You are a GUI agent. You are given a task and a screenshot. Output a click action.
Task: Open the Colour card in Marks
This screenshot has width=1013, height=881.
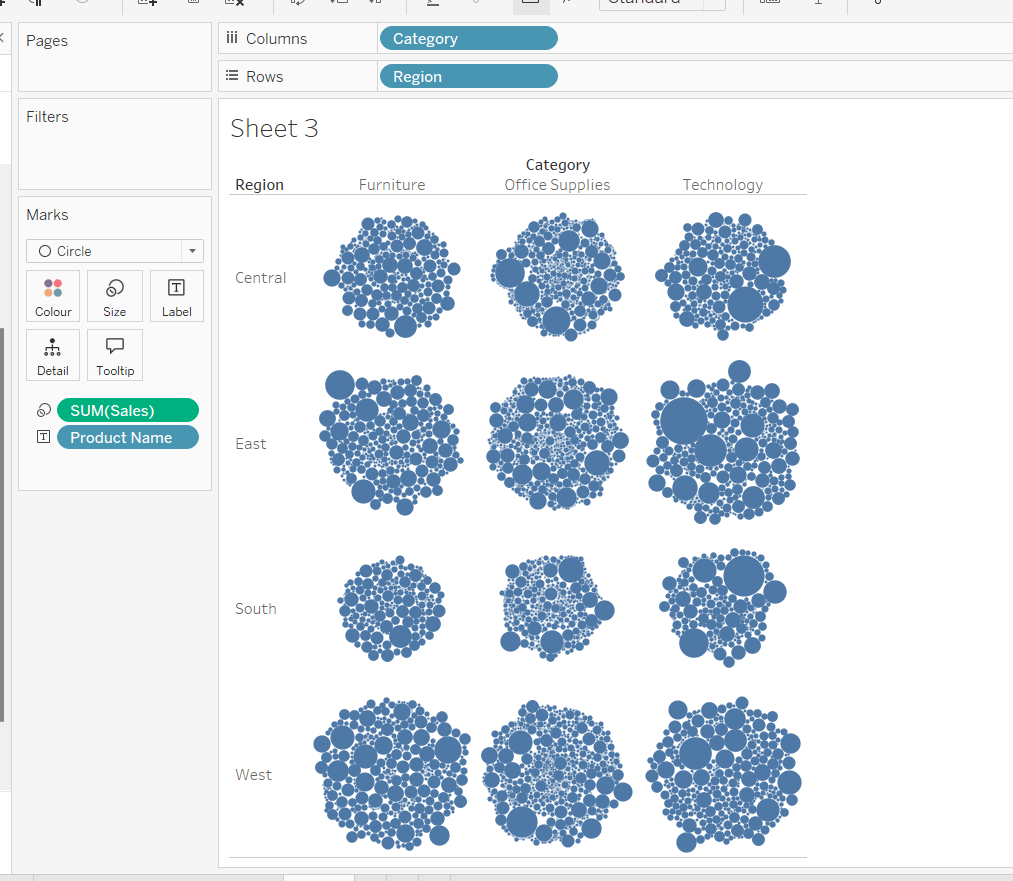coord(53,296)
